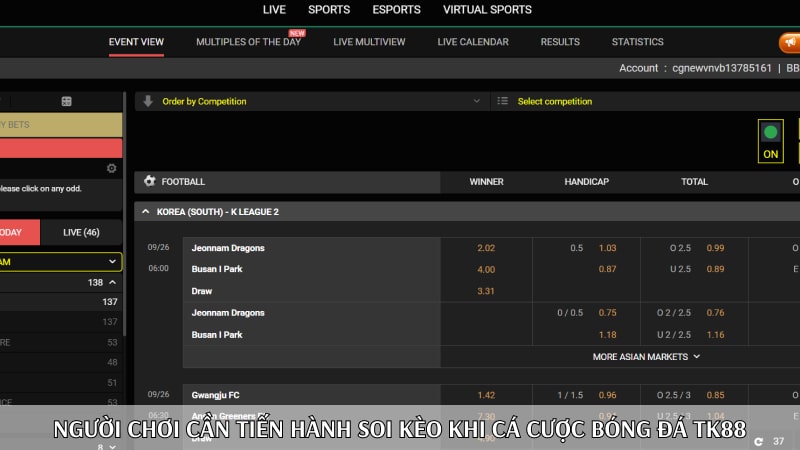Pick handicap 0/0.5 odds 0.75
800x450 pixels.
click(607, 313)
